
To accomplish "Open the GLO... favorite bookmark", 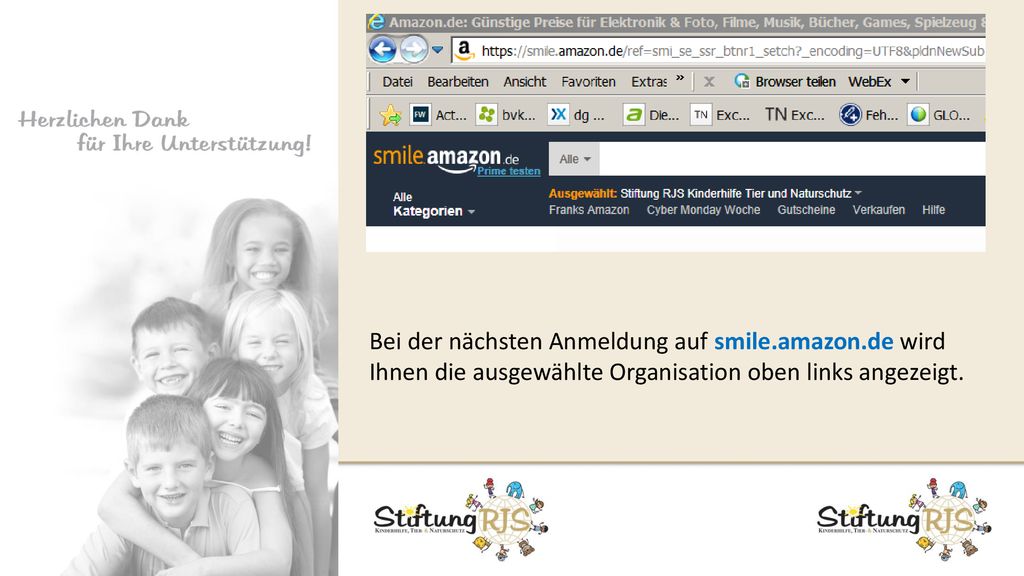I will coord(939,115).
